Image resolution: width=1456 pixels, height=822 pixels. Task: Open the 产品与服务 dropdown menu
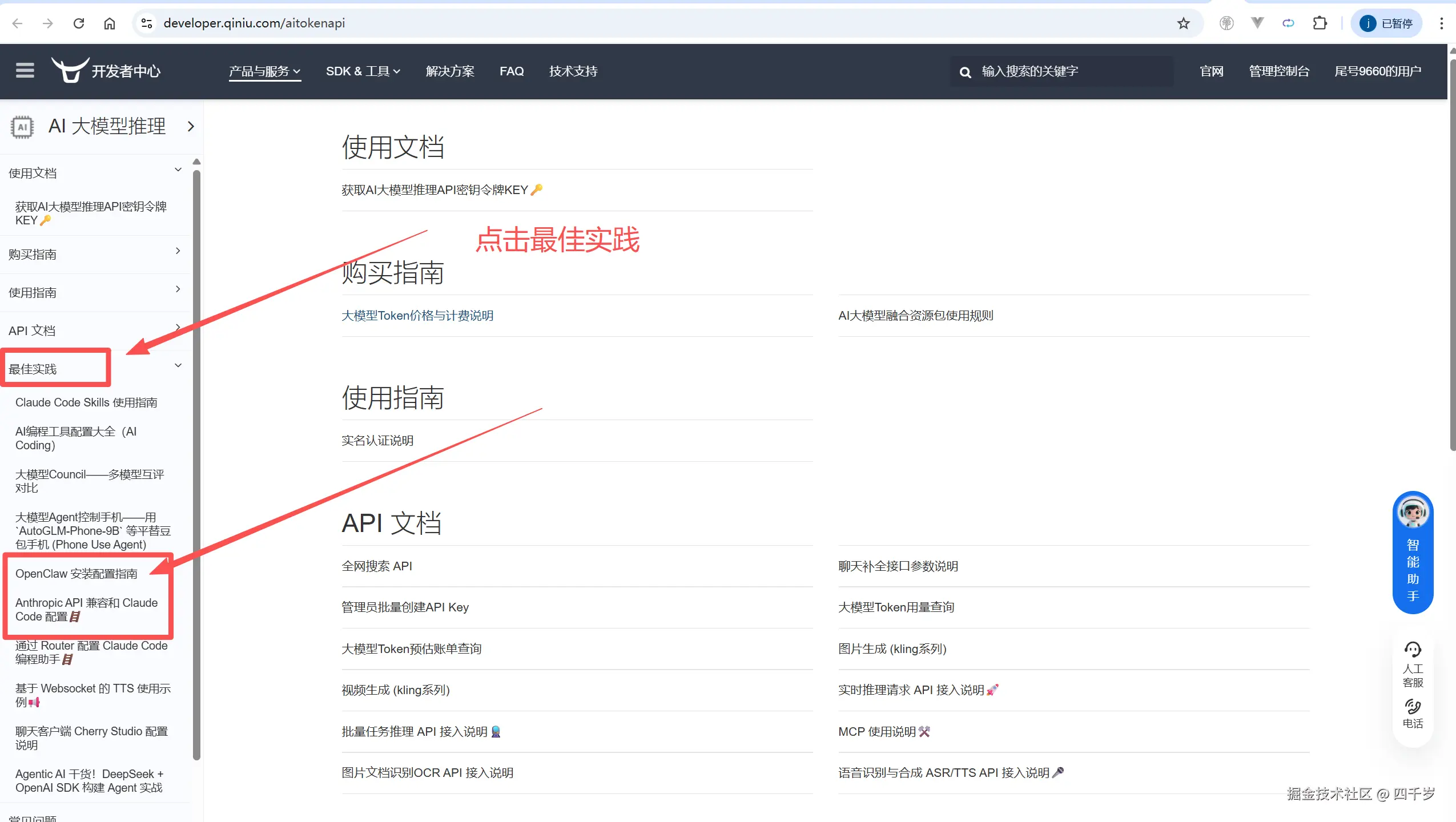[264, 71]
